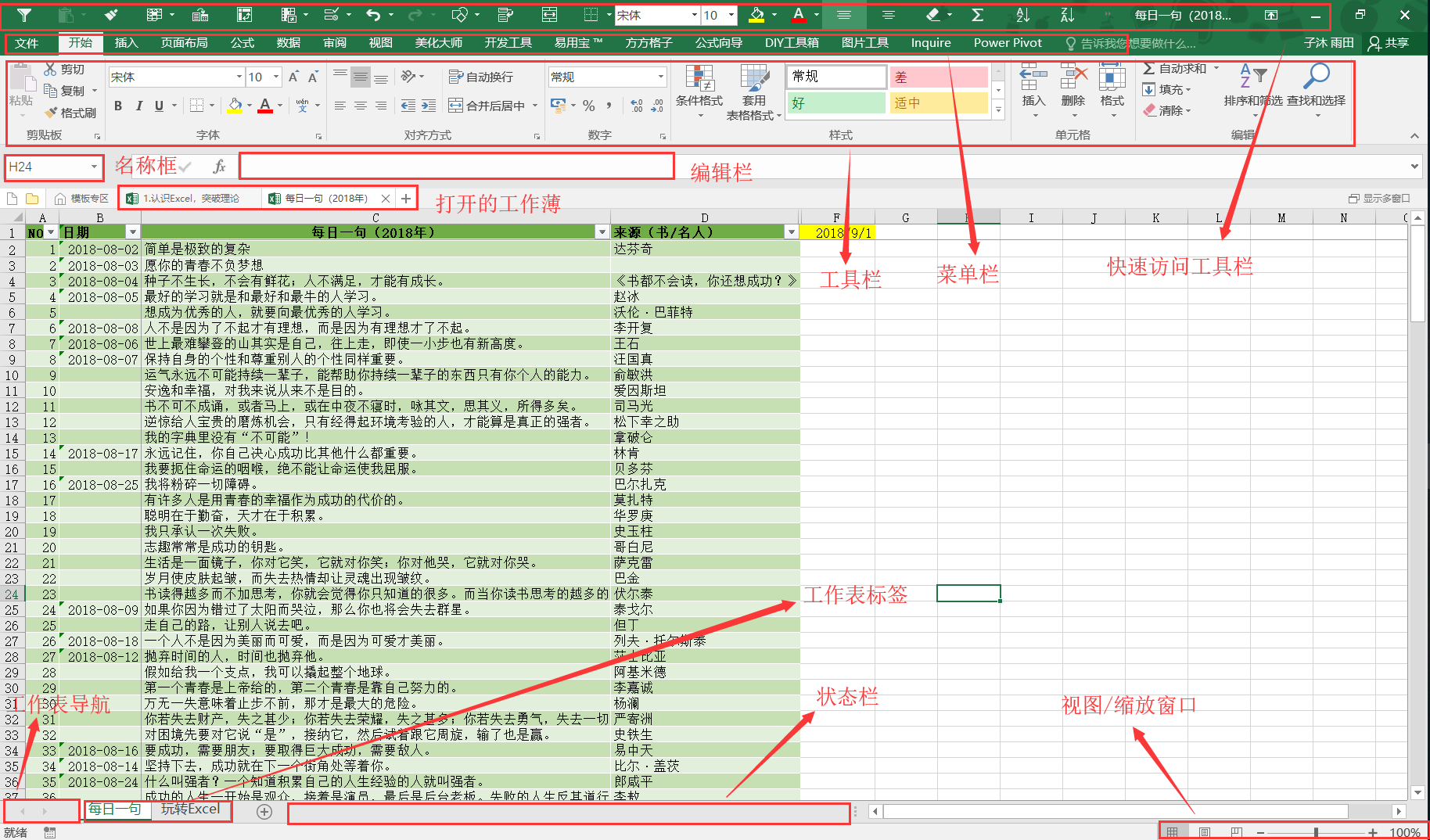Open the Name Box dropdown arrow
This screenshot has height=840, width=1430.
[x=94, y=167]
